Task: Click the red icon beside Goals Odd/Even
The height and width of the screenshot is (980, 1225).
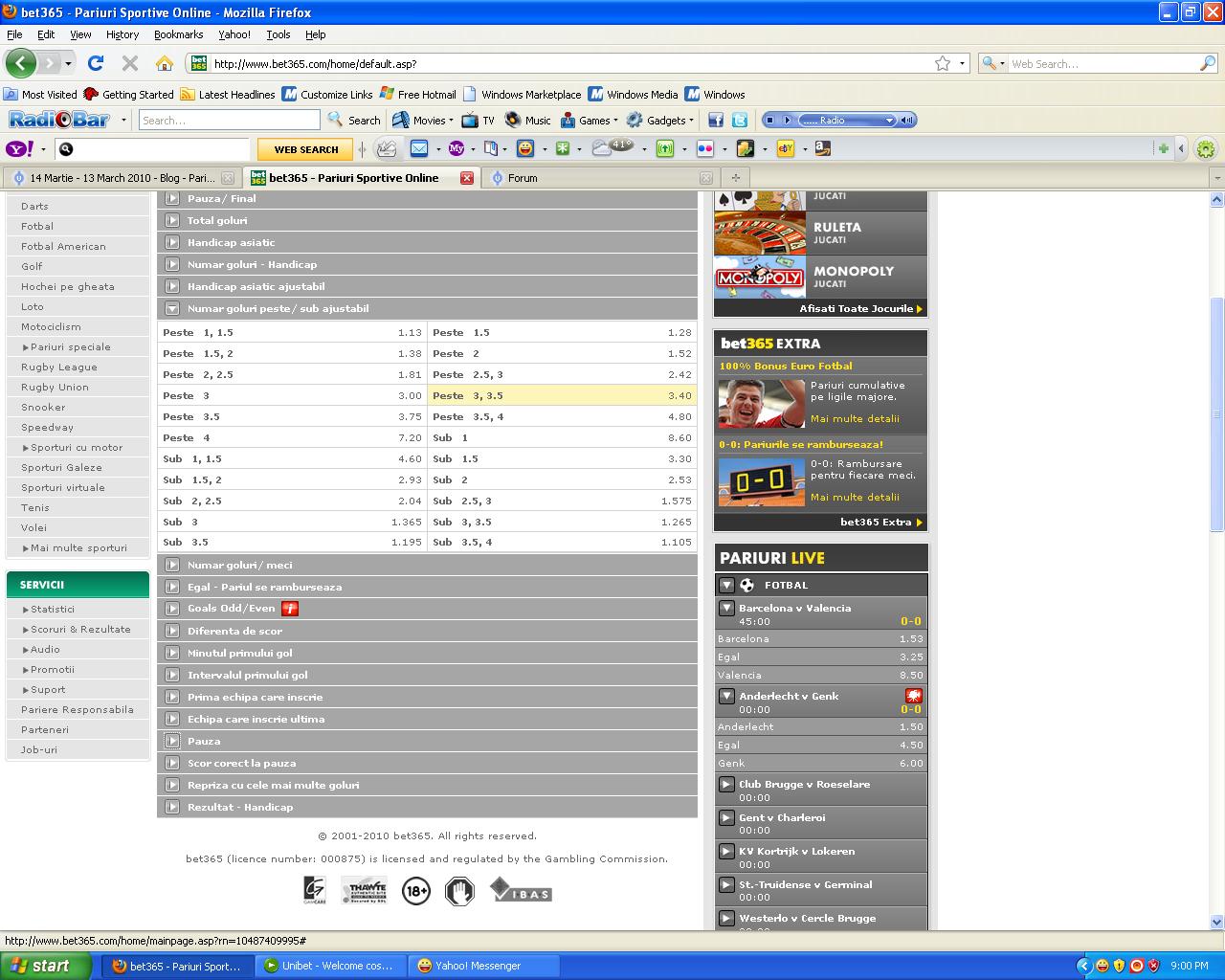Action: click(x=290, y=609)
